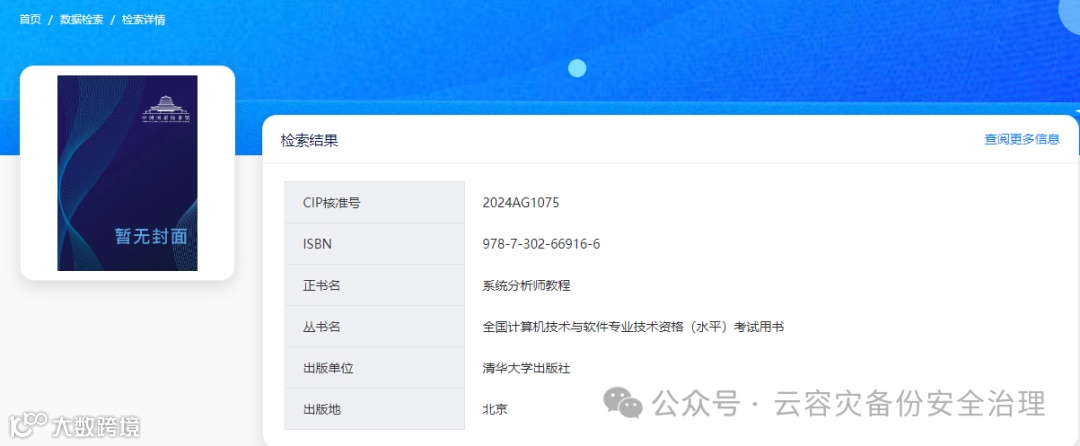This screenshot has width=1080, height=446.
Task: Click the ISBN label cell
Action: pyautogui.click(x=375, y=244)
